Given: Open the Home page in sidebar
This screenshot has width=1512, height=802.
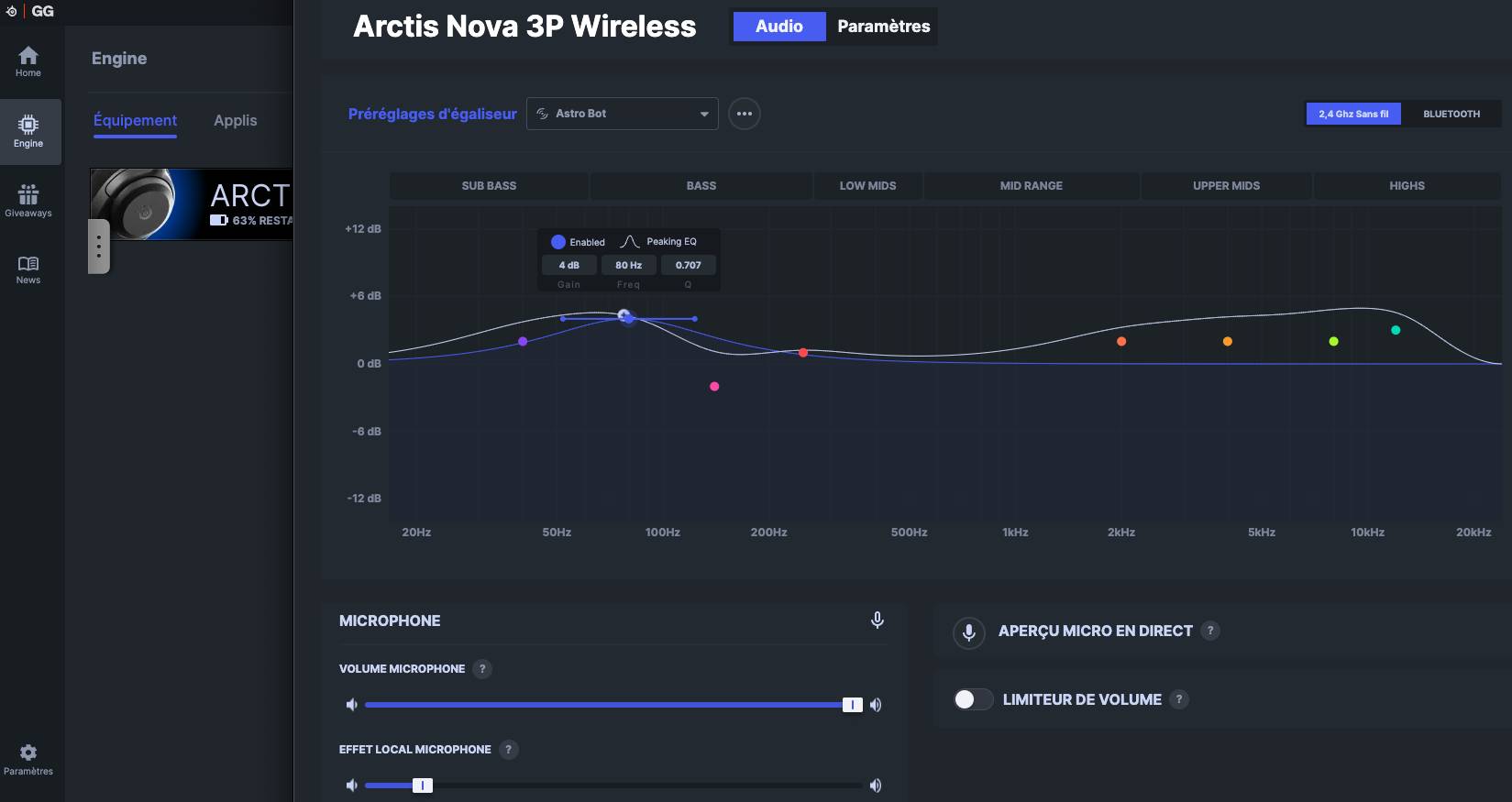Looking at the screenshot, I should (x=28, y=61).
